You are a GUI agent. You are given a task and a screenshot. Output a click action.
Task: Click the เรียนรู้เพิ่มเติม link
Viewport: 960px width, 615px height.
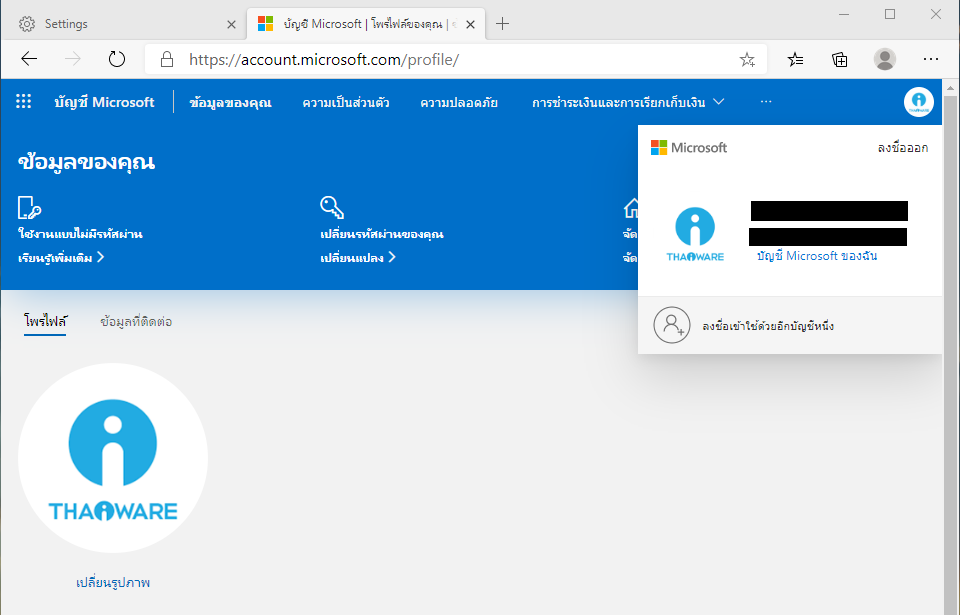pos(61,258)
